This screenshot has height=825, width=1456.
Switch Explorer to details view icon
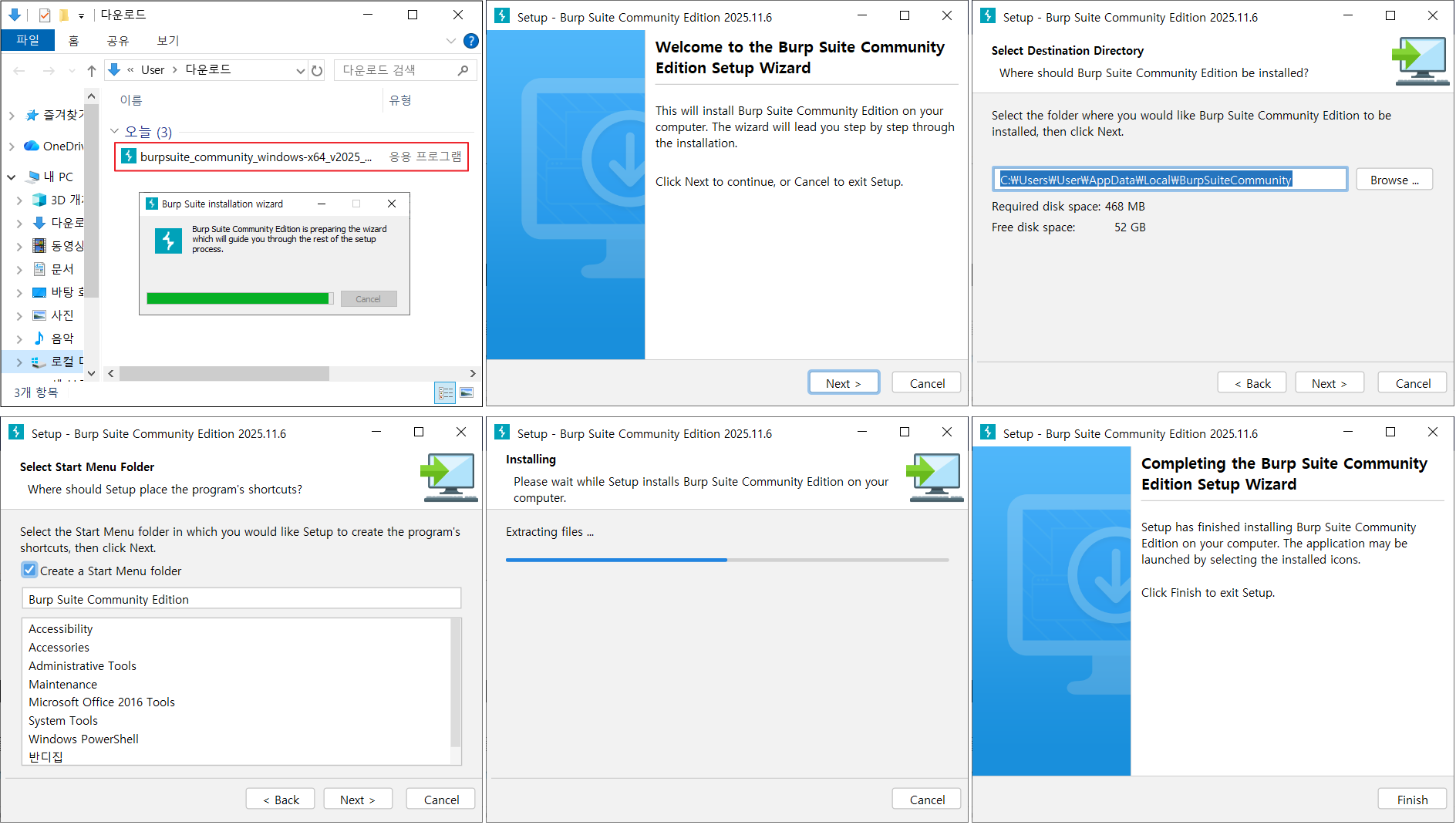[x=446, y=393]
